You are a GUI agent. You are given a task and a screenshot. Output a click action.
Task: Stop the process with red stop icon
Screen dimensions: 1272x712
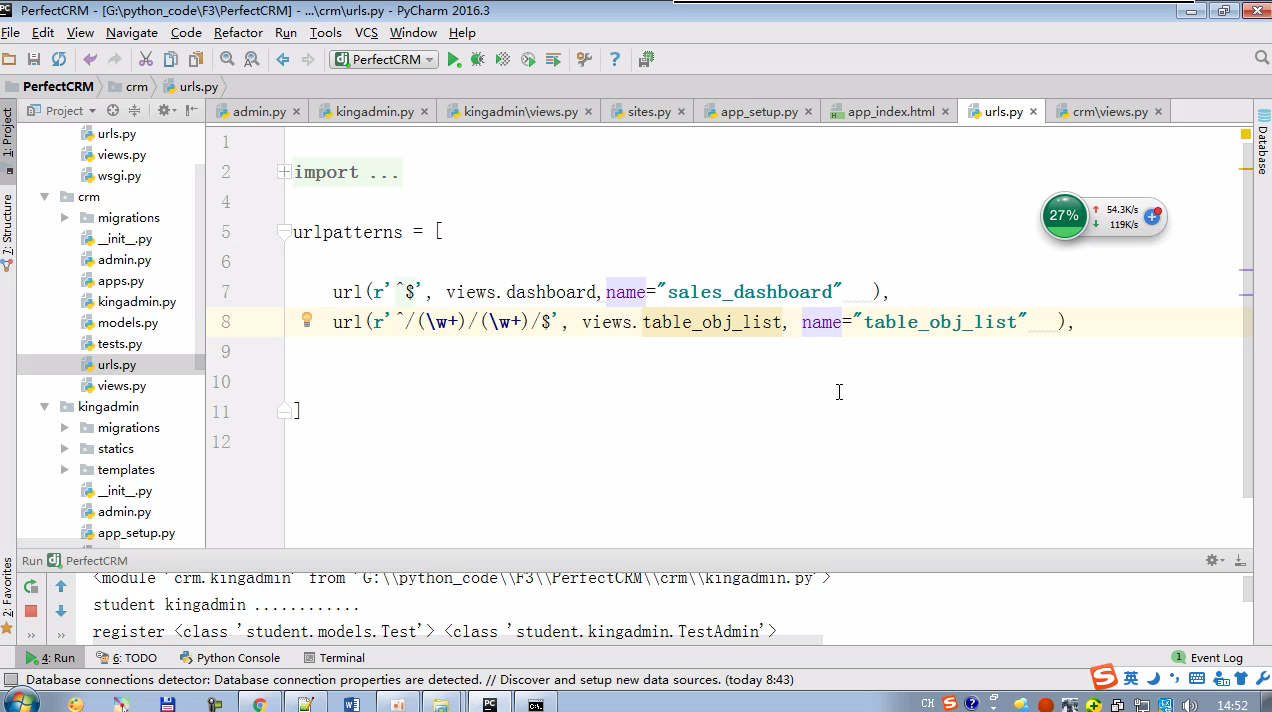coord(31,611)
